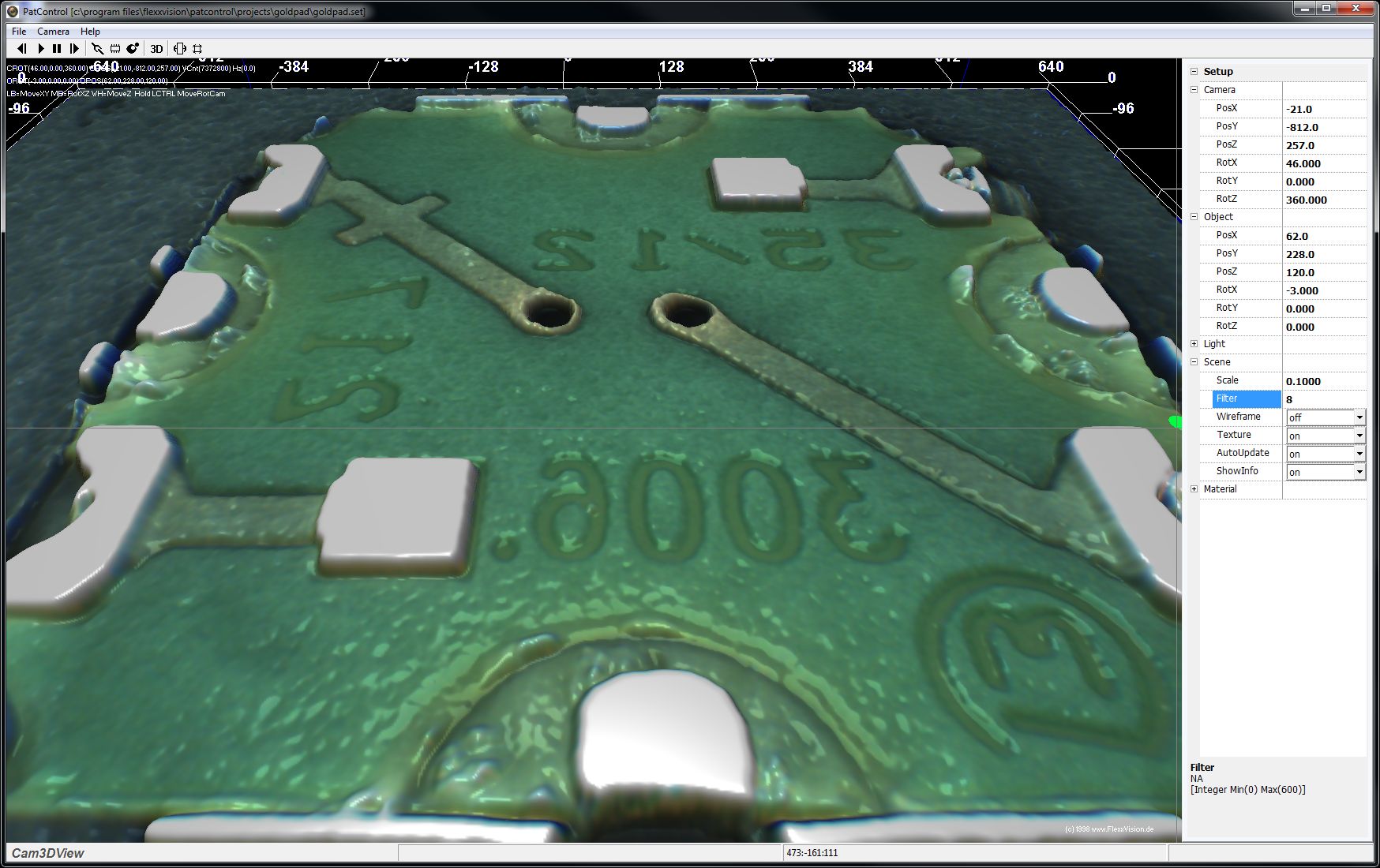
Task: Select the ShowInfo property label
Action: point(1237,471)
